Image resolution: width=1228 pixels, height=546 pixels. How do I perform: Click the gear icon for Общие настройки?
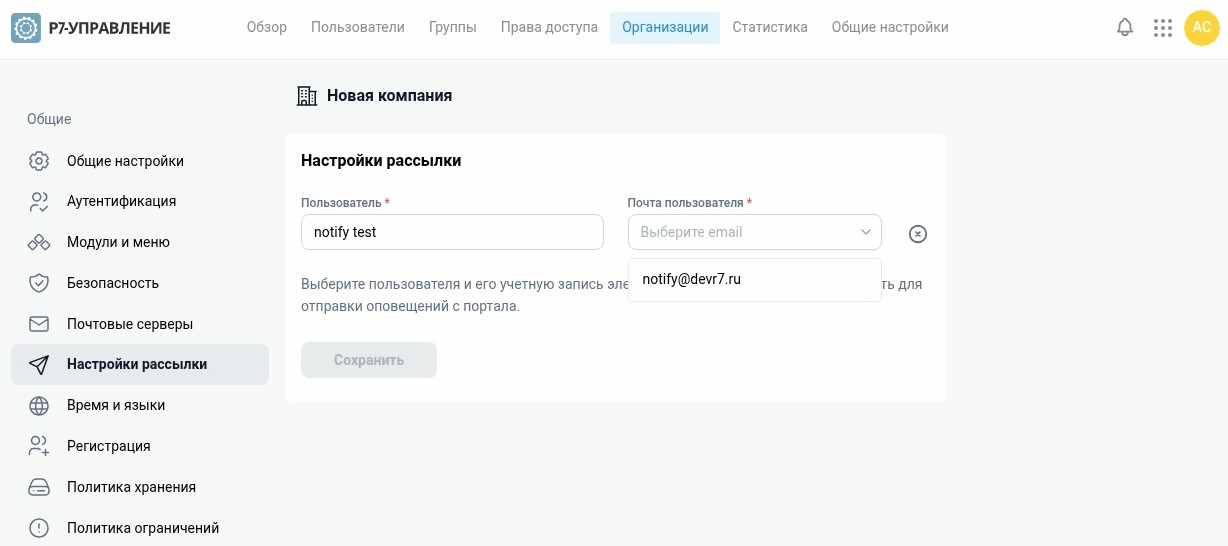pyautogui.click(x=39, y=161)
